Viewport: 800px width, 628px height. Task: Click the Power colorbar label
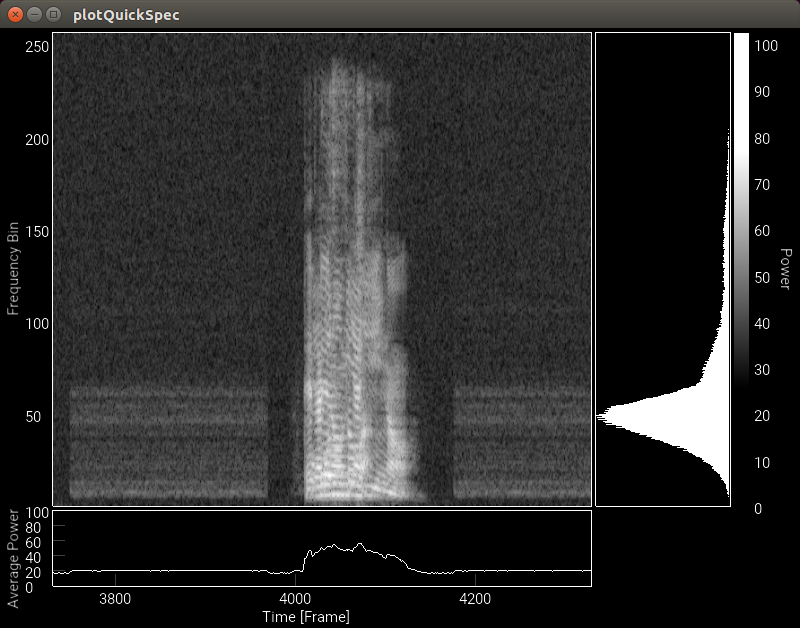pos(785,269)
